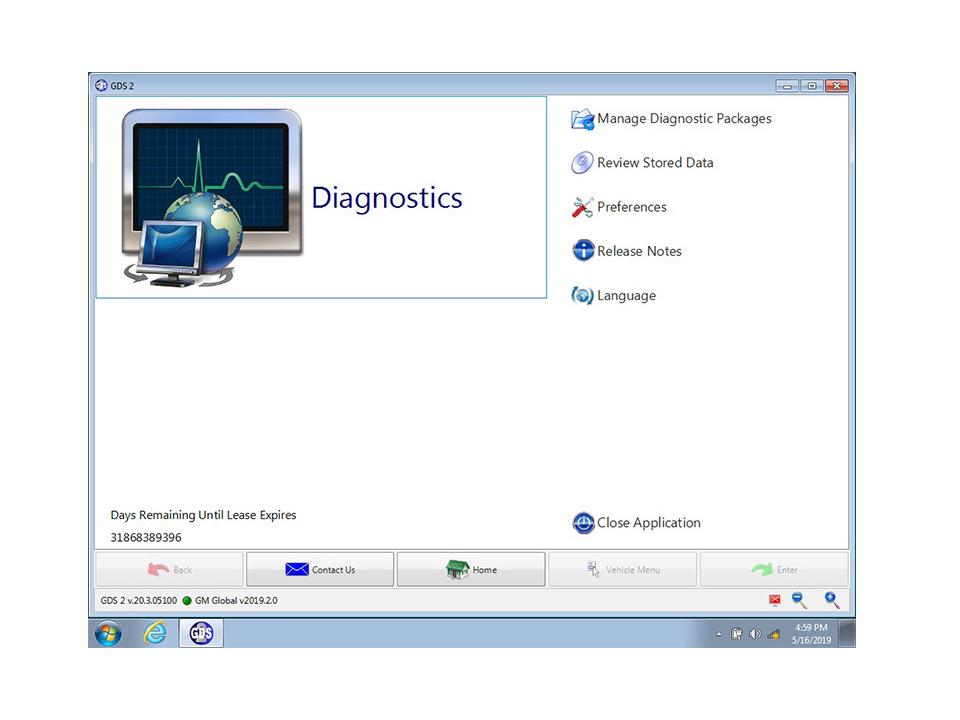Click the Release Notes info icon

click(x=582, y=251)
